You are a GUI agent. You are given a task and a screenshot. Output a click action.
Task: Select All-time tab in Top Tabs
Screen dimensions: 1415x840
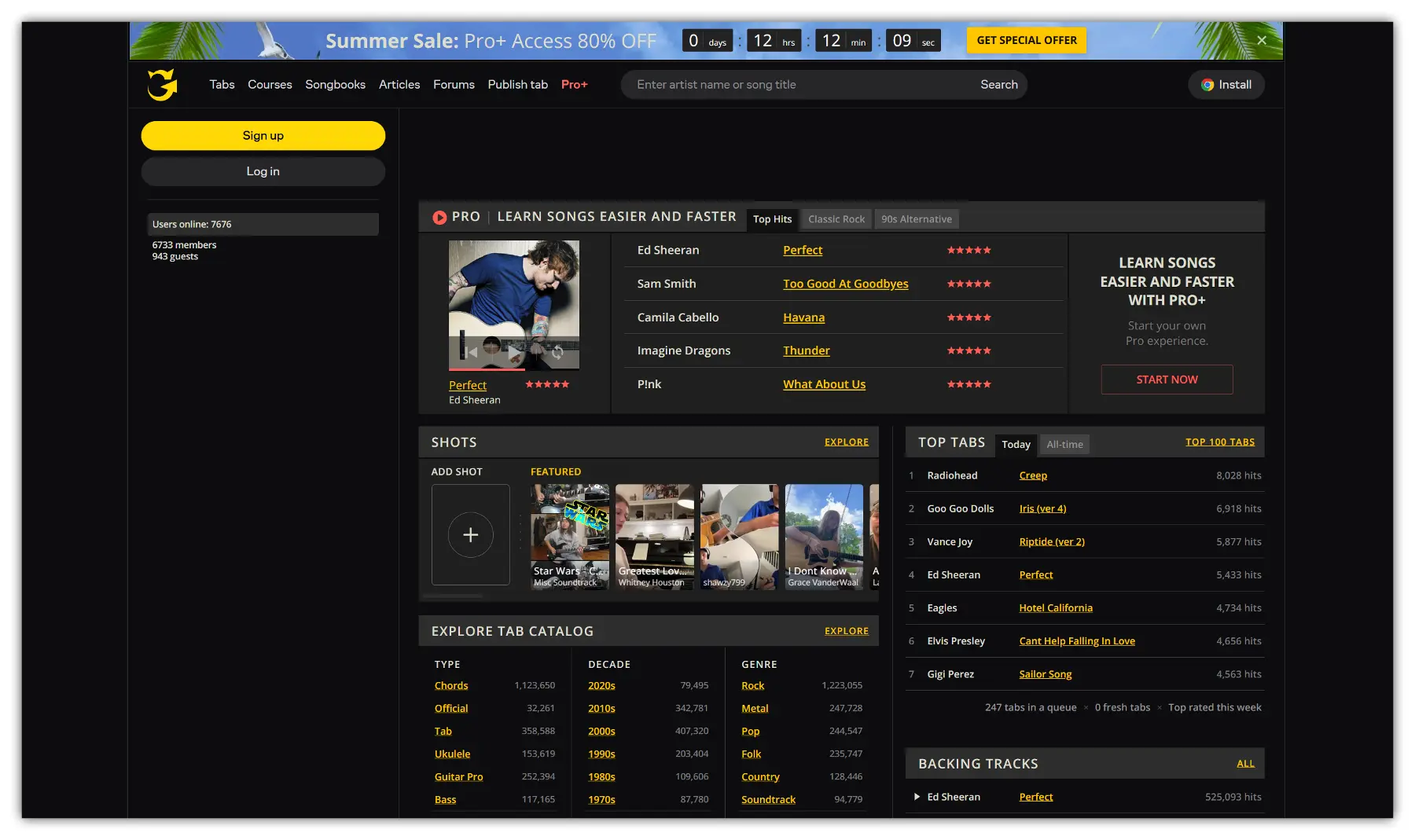(1064, 445)
